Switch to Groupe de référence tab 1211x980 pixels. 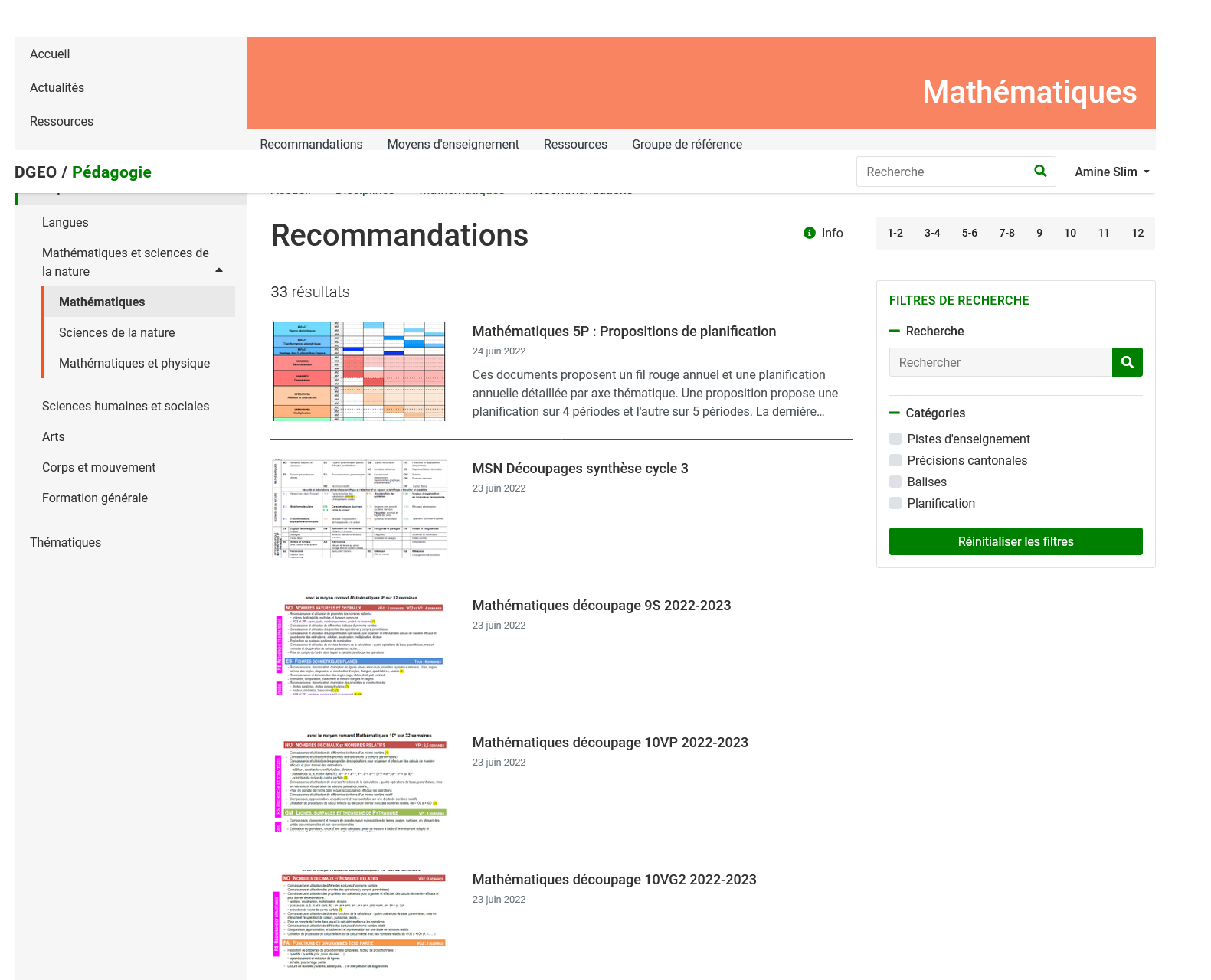pos(686,144)
